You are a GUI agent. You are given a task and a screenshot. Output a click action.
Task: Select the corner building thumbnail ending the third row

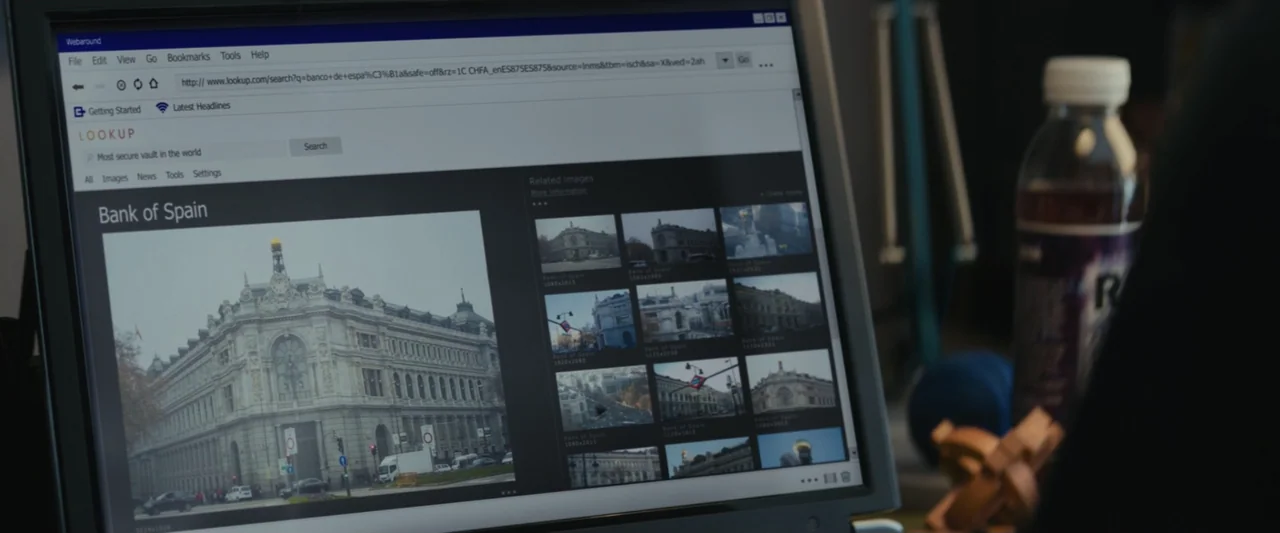791,381
